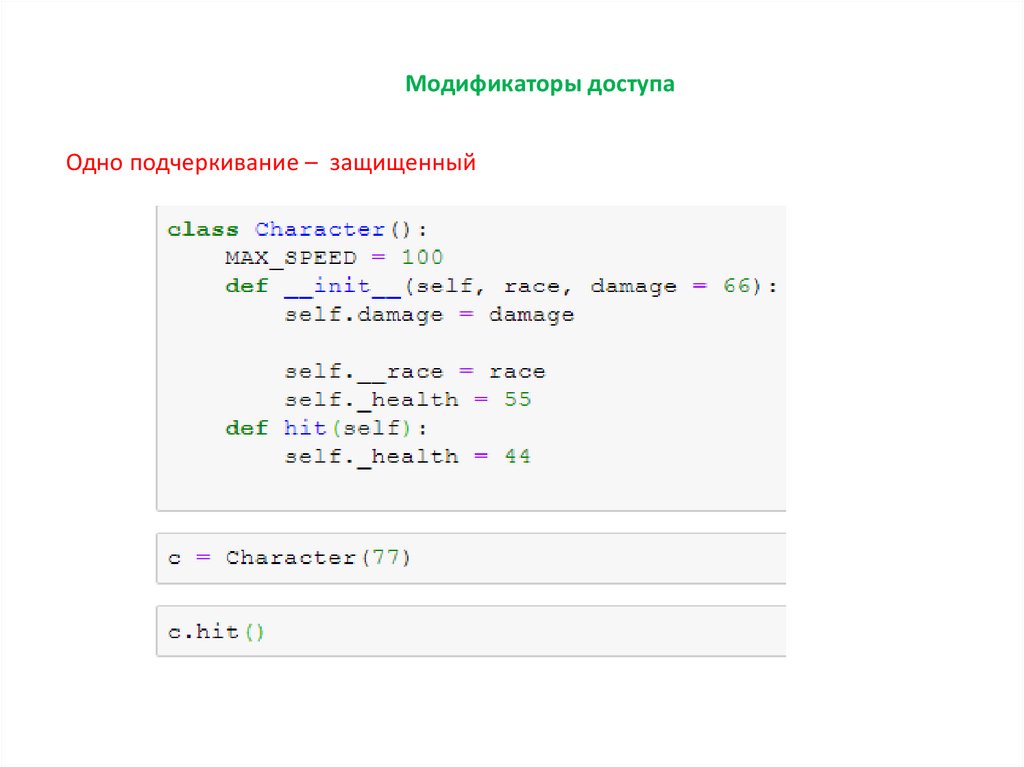Viewport: 1024px width, 767px height.
Task: Click the 'def __init__' line
Action: tap(501, 286)
